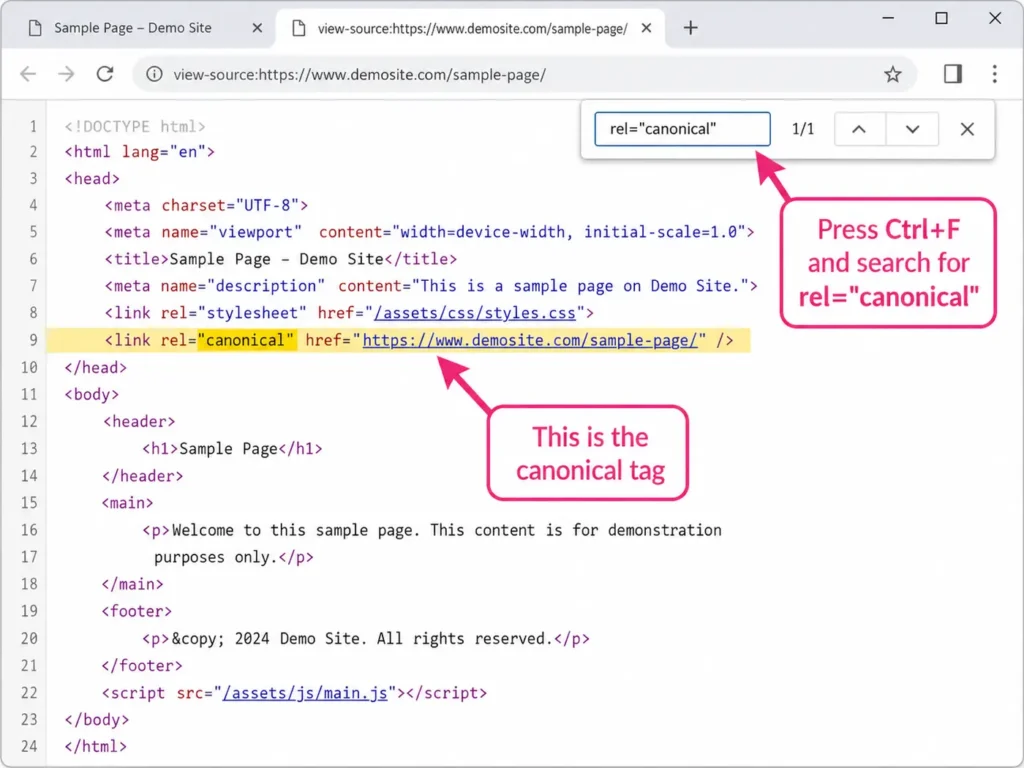The image size is (1024, 768).
Task: Open the side panel icon
Action: point(953,74)
